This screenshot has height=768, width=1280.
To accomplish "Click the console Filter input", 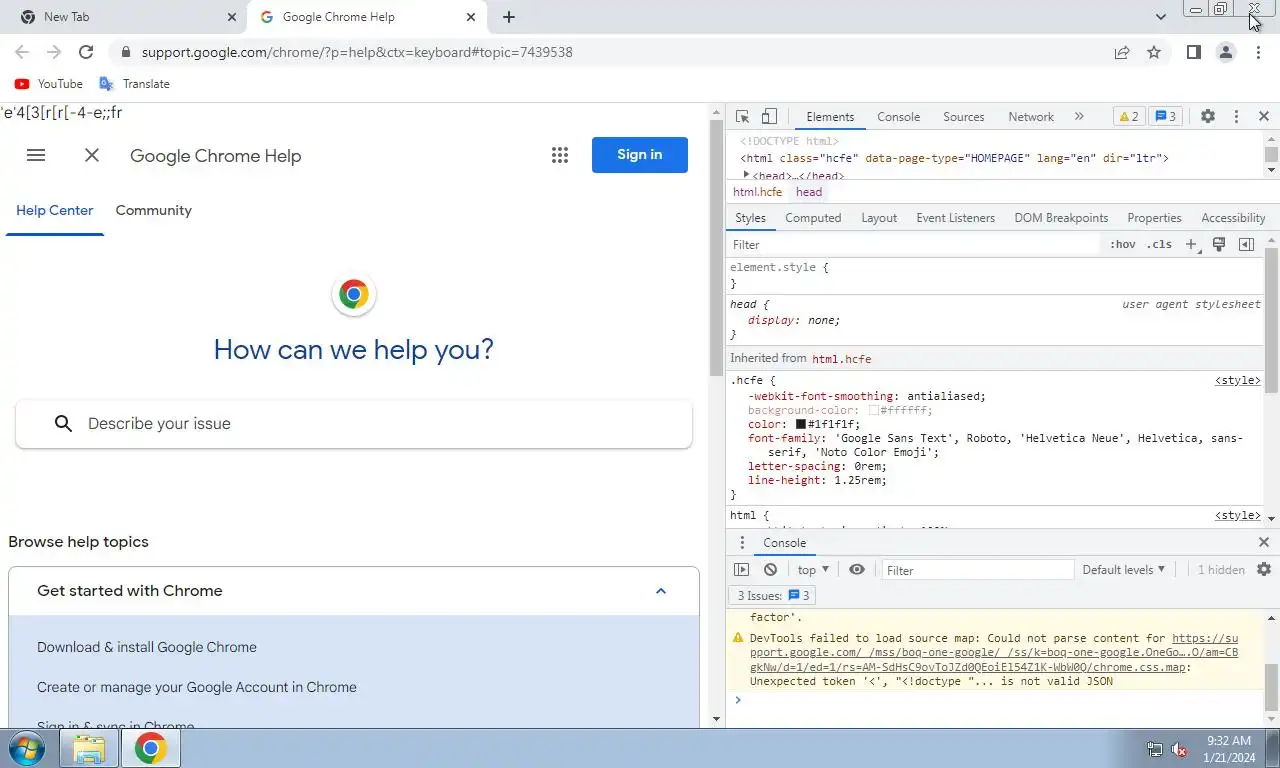I will pyautogui.click(x=977, y=570).
